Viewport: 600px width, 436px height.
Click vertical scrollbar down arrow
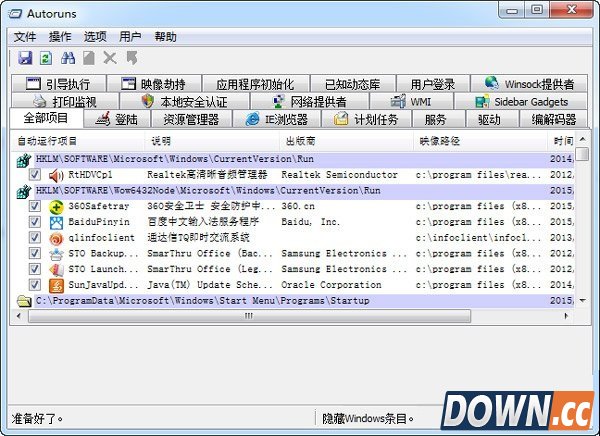[x=582, y=301]
